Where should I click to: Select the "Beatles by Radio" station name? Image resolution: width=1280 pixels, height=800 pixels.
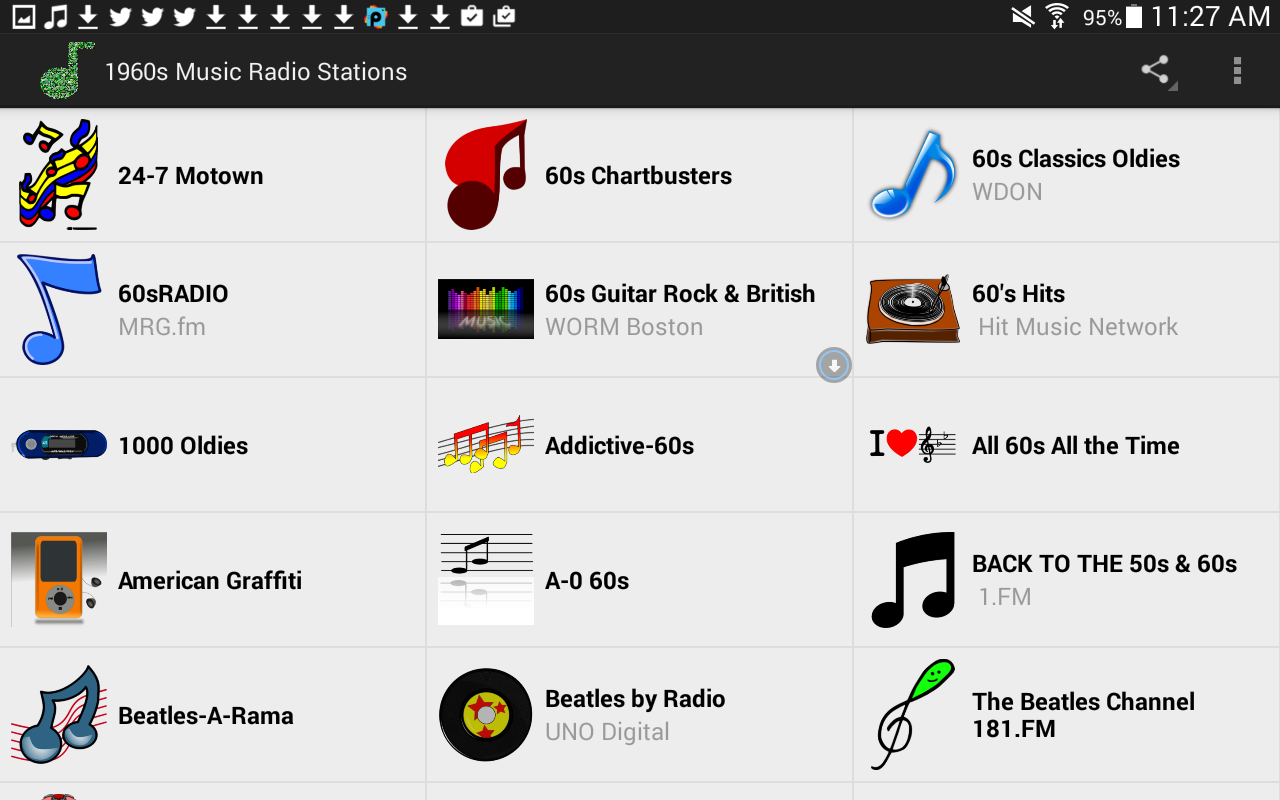(x=635, y=699)
